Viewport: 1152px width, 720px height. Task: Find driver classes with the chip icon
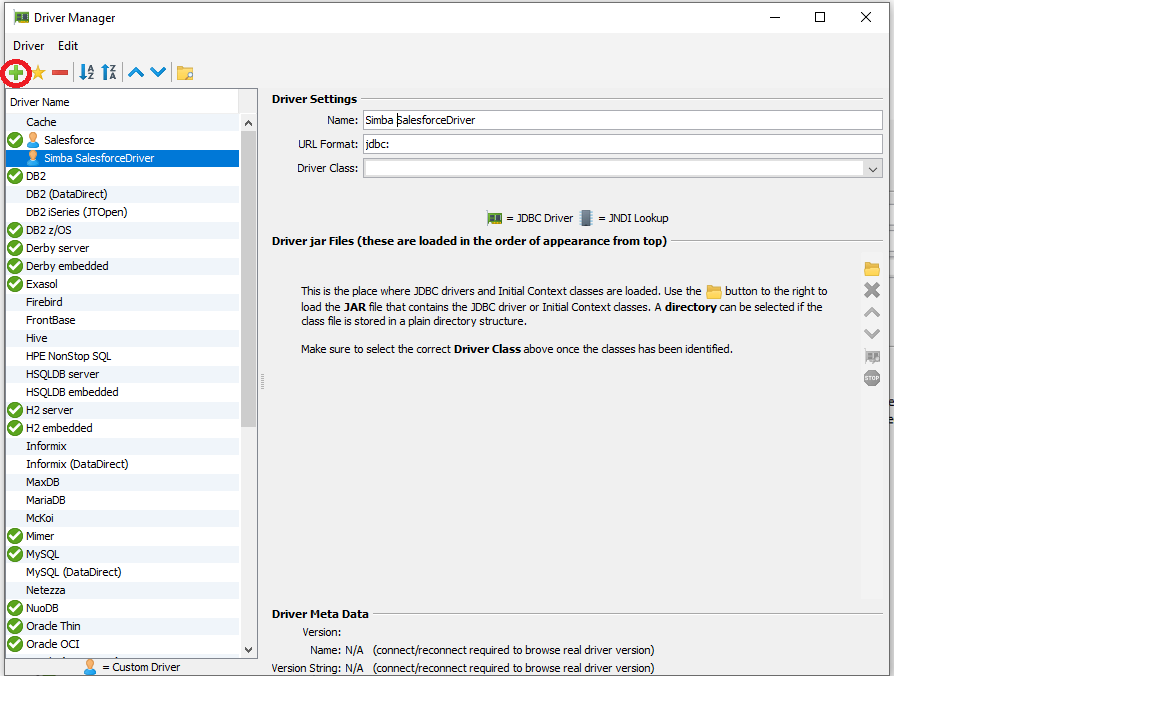coord(871,356)
